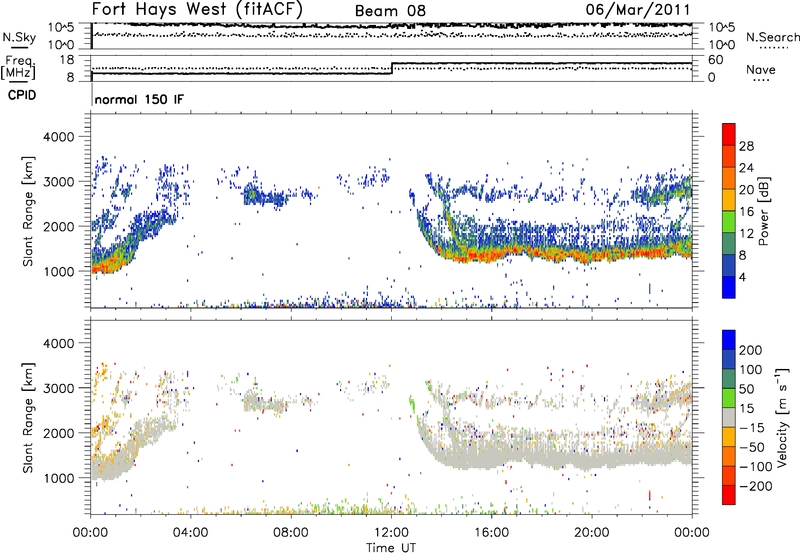Click the '3000' tick in the velocity panel
This screenshot has height=554, width=800.
[59, 388]
